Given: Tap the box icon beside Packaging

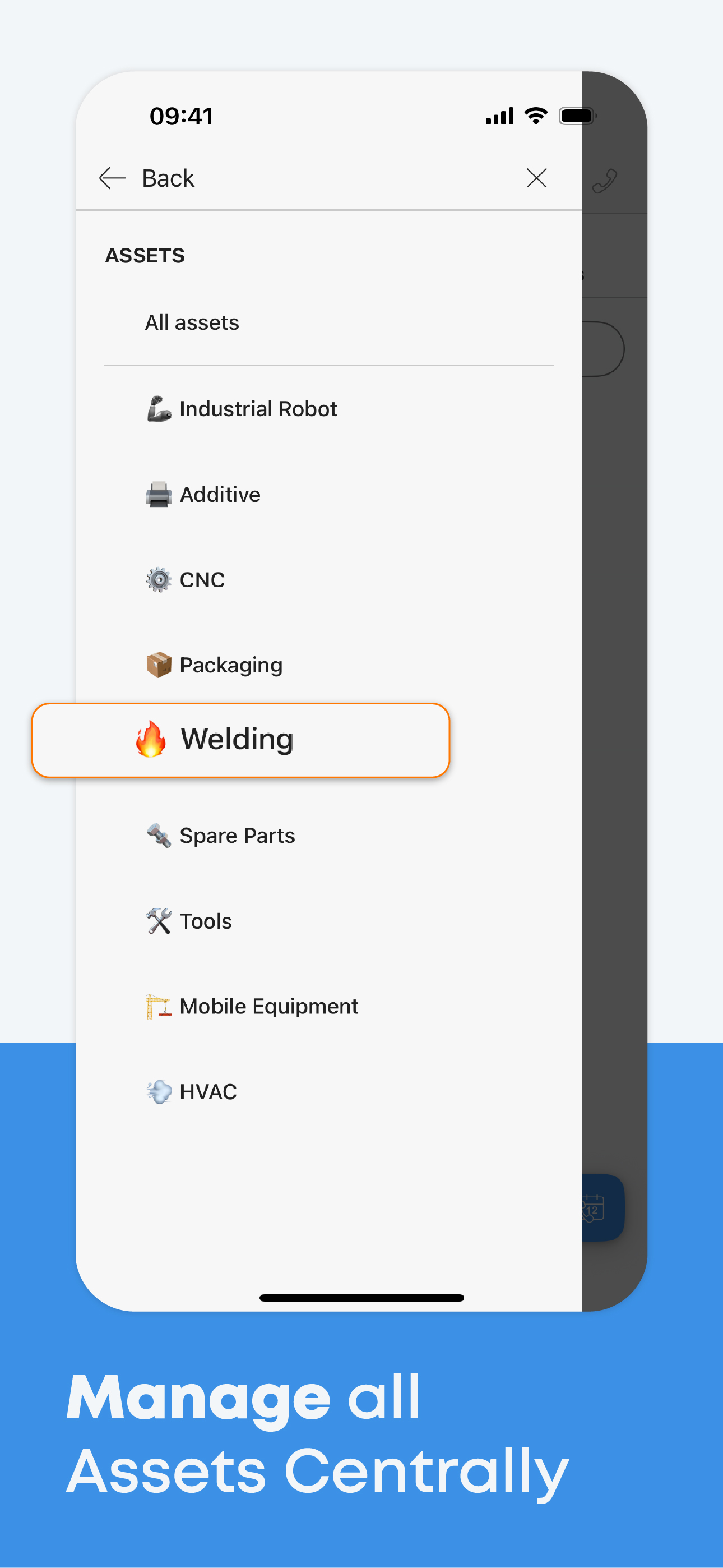Looking at the screenshot, I should point(159,665).
